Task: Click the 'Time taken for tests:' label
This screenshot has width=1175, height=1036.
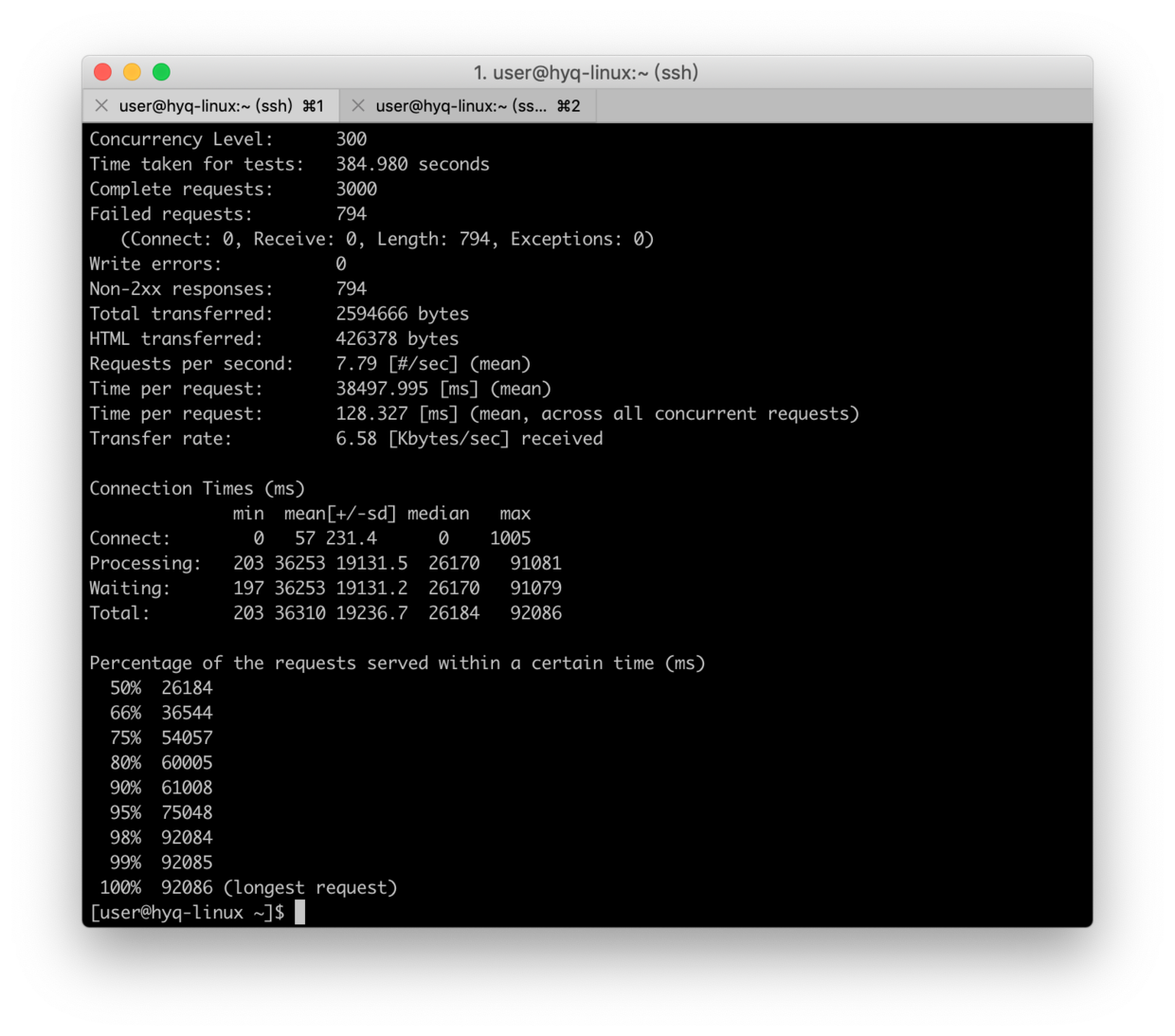Action: pos(197,164)
